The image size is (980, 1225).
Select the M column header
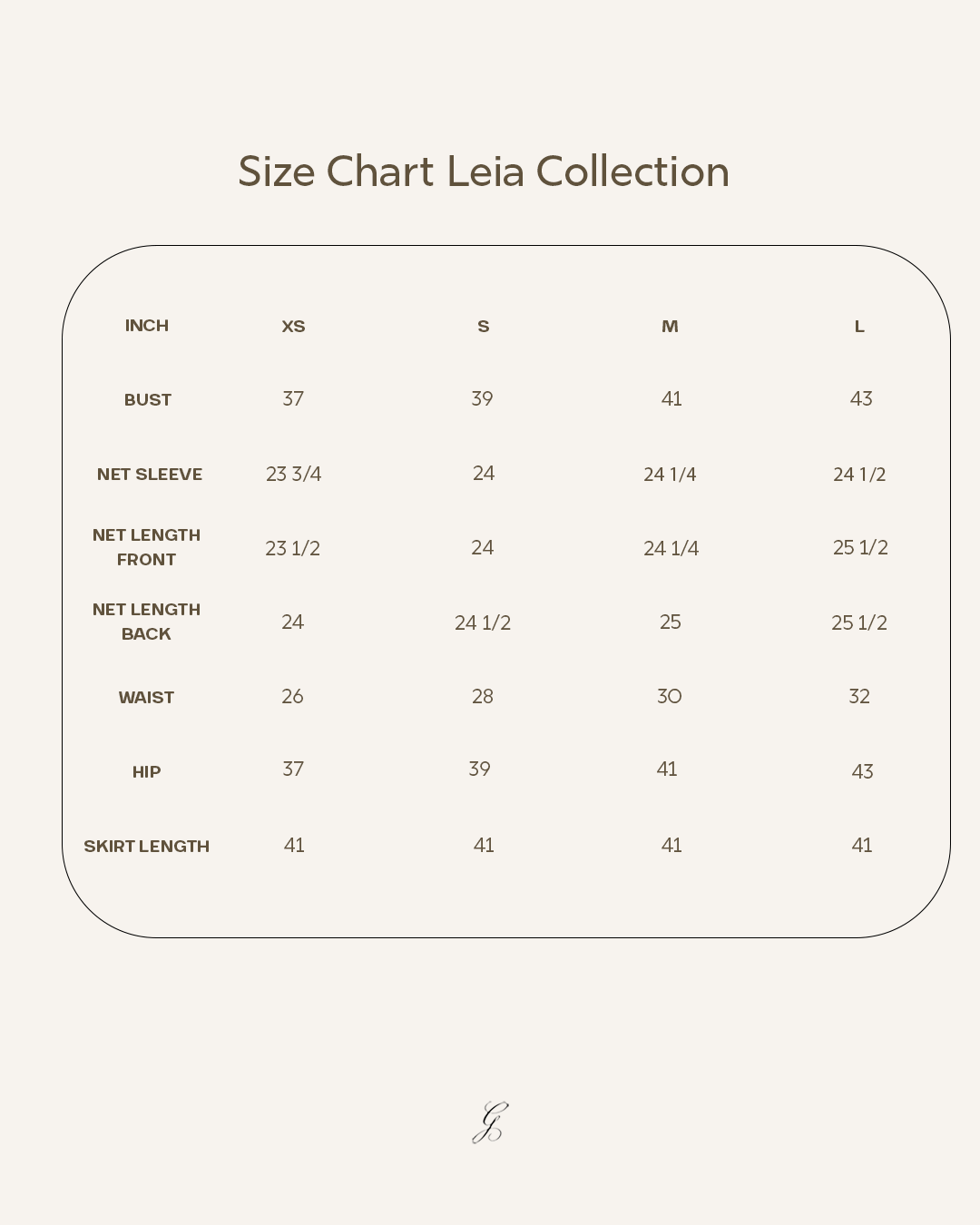pos(670,327)
